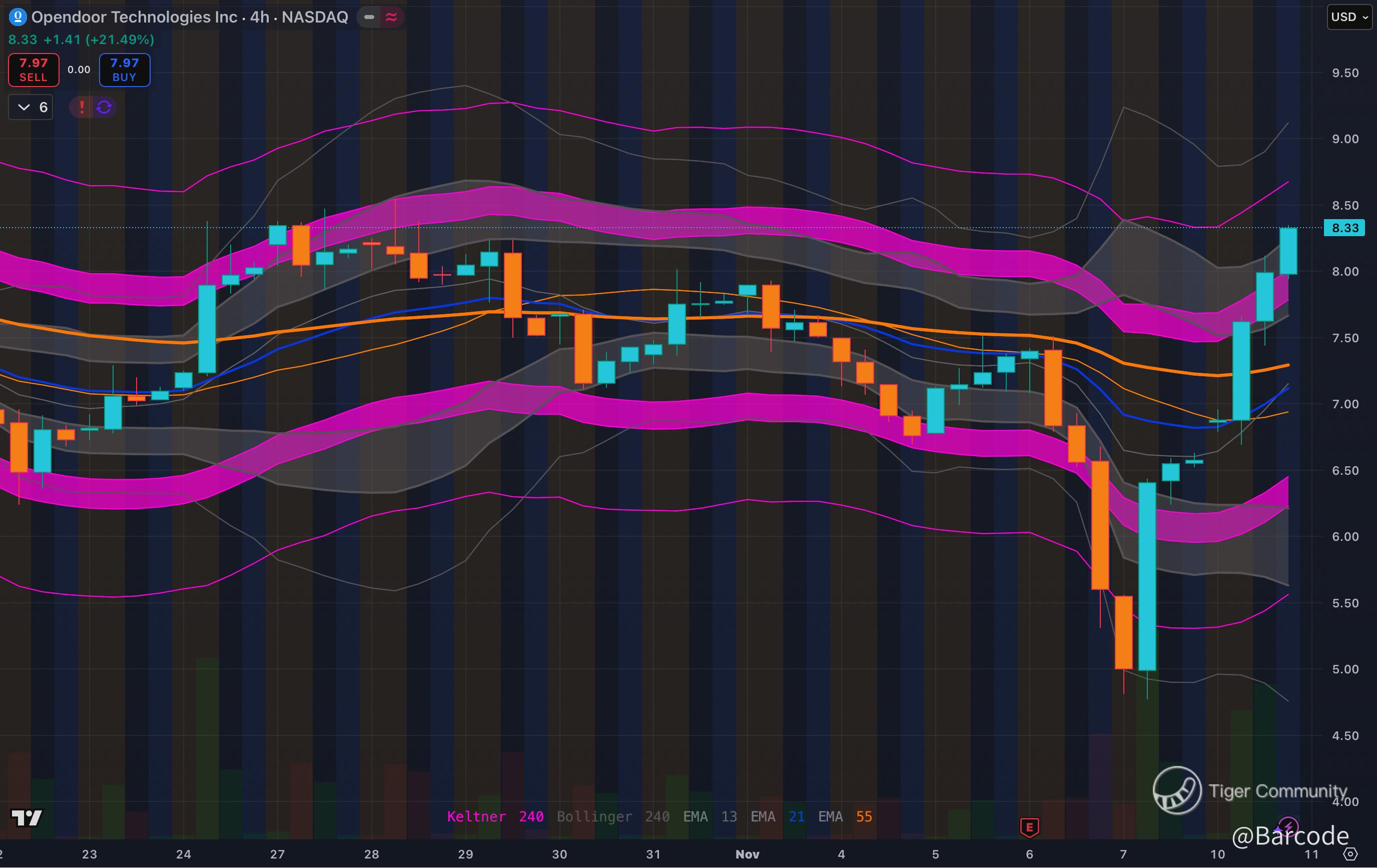Click the 27 date on time axis

pyautogui.click(x=277, y=854)
